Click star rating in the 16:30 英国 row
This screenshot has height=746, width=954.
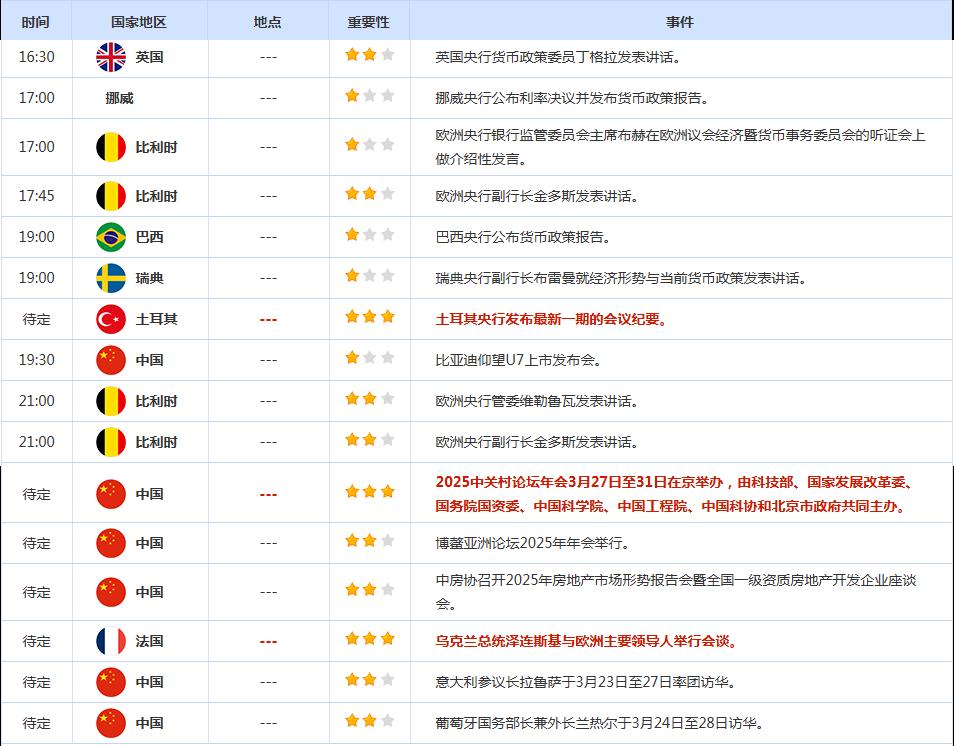pyautogui.click(x=369, y=55)
